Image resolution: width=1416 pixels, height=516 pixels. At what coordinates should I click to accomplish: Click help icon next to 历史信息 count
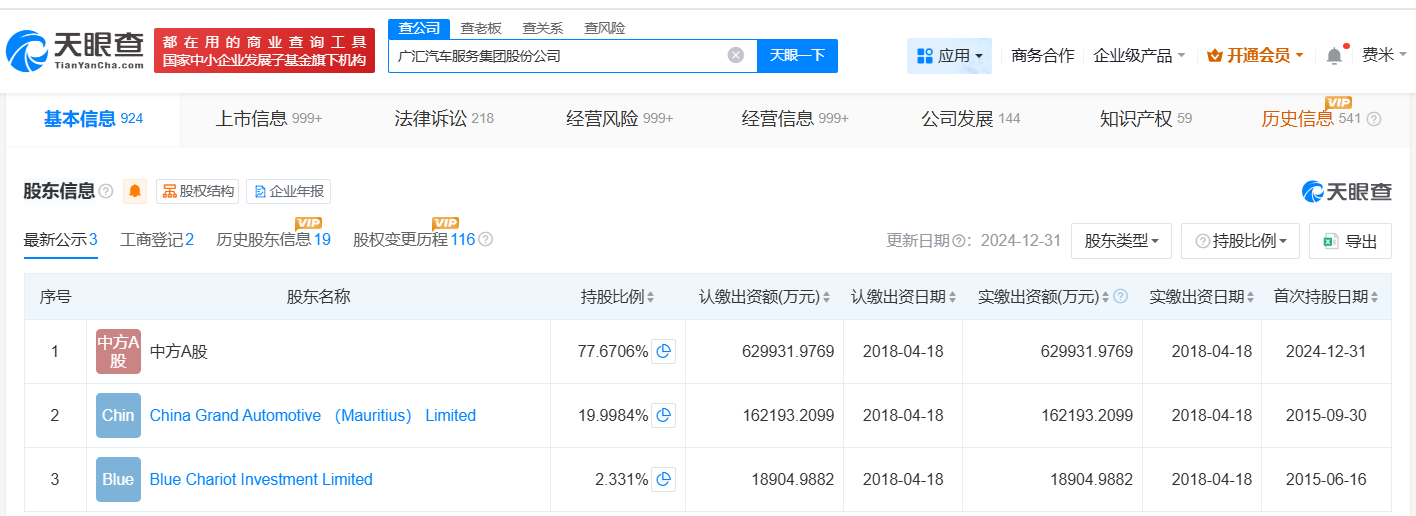[x=1374, y=119]
